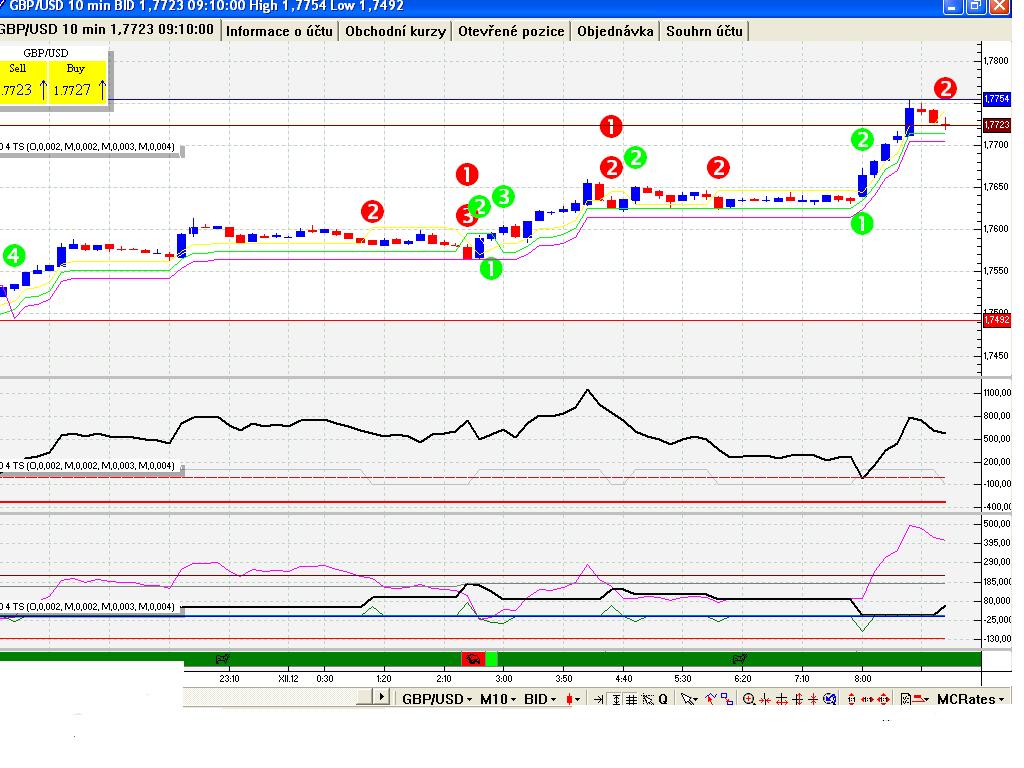Click the red double vertical bar icon
This screenshot has width=1024, height=768.
pyautogui.click(x=797, y=699)
